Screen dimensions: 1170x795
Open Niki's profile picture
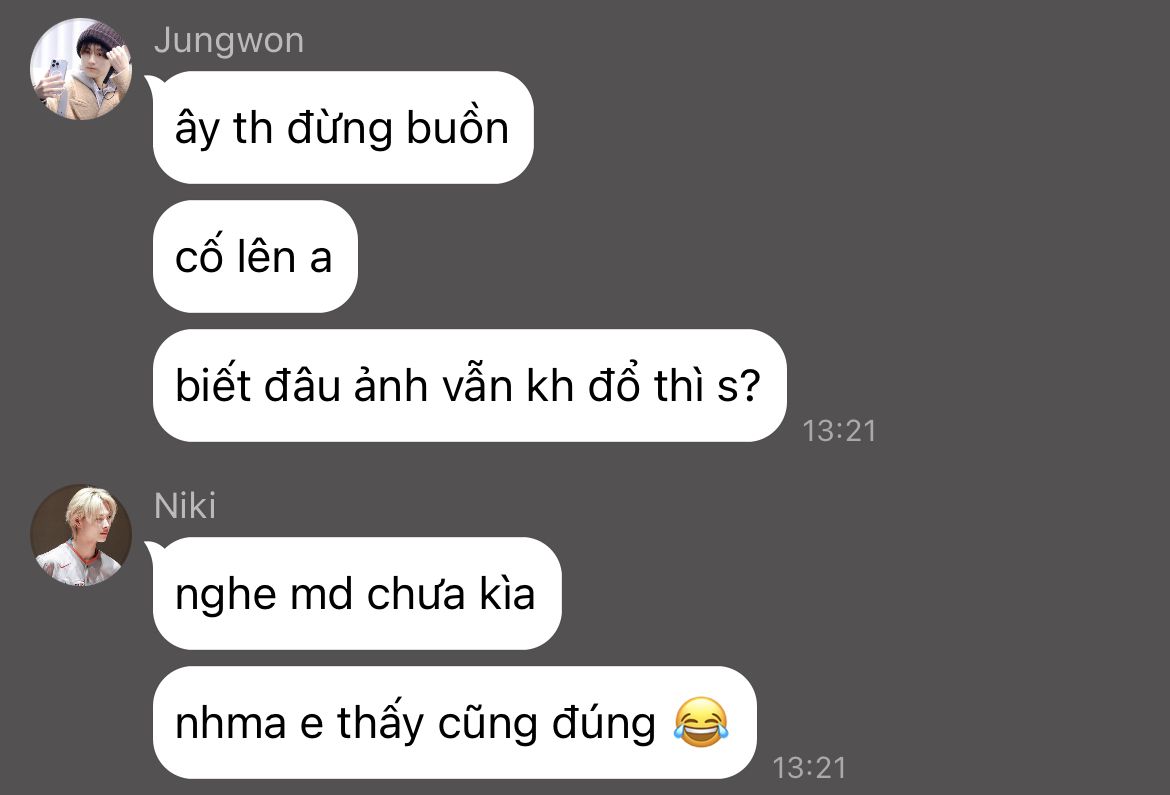coord(81,534)
